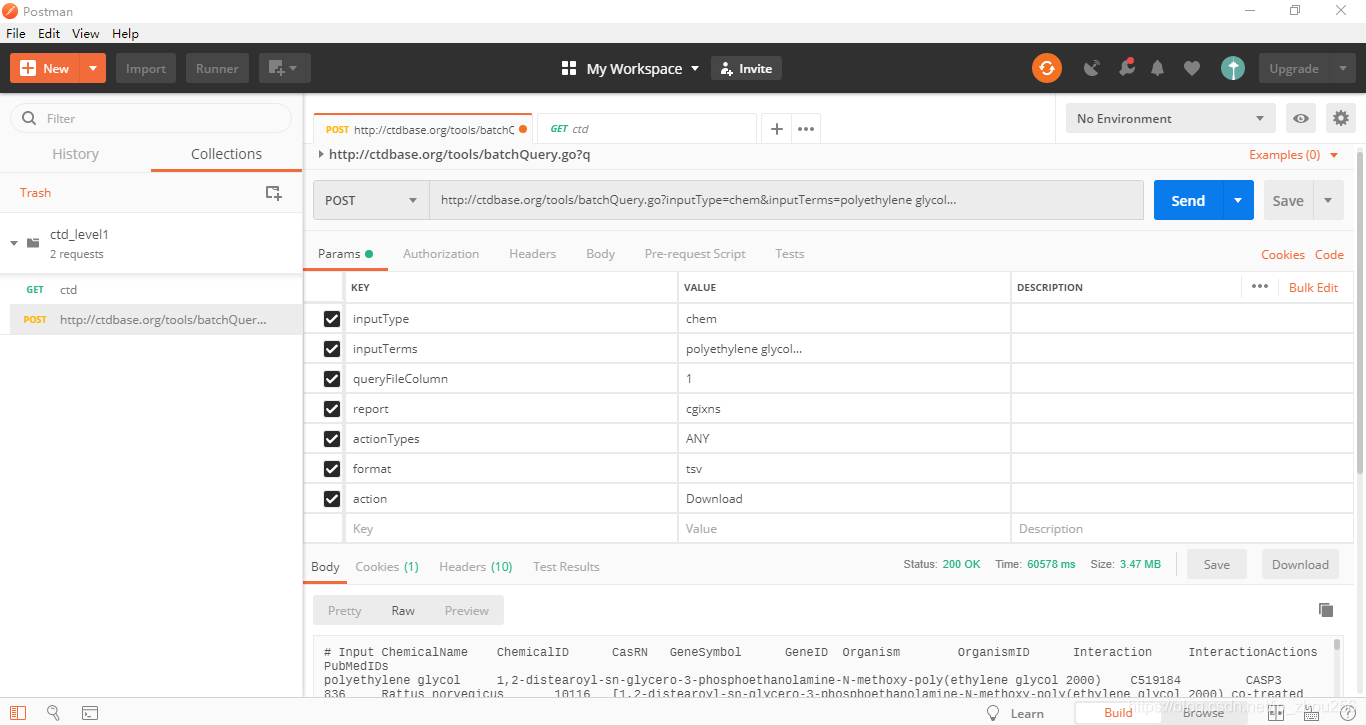Click the request URL input field
Screen dimensions: 1366x725
786,200
